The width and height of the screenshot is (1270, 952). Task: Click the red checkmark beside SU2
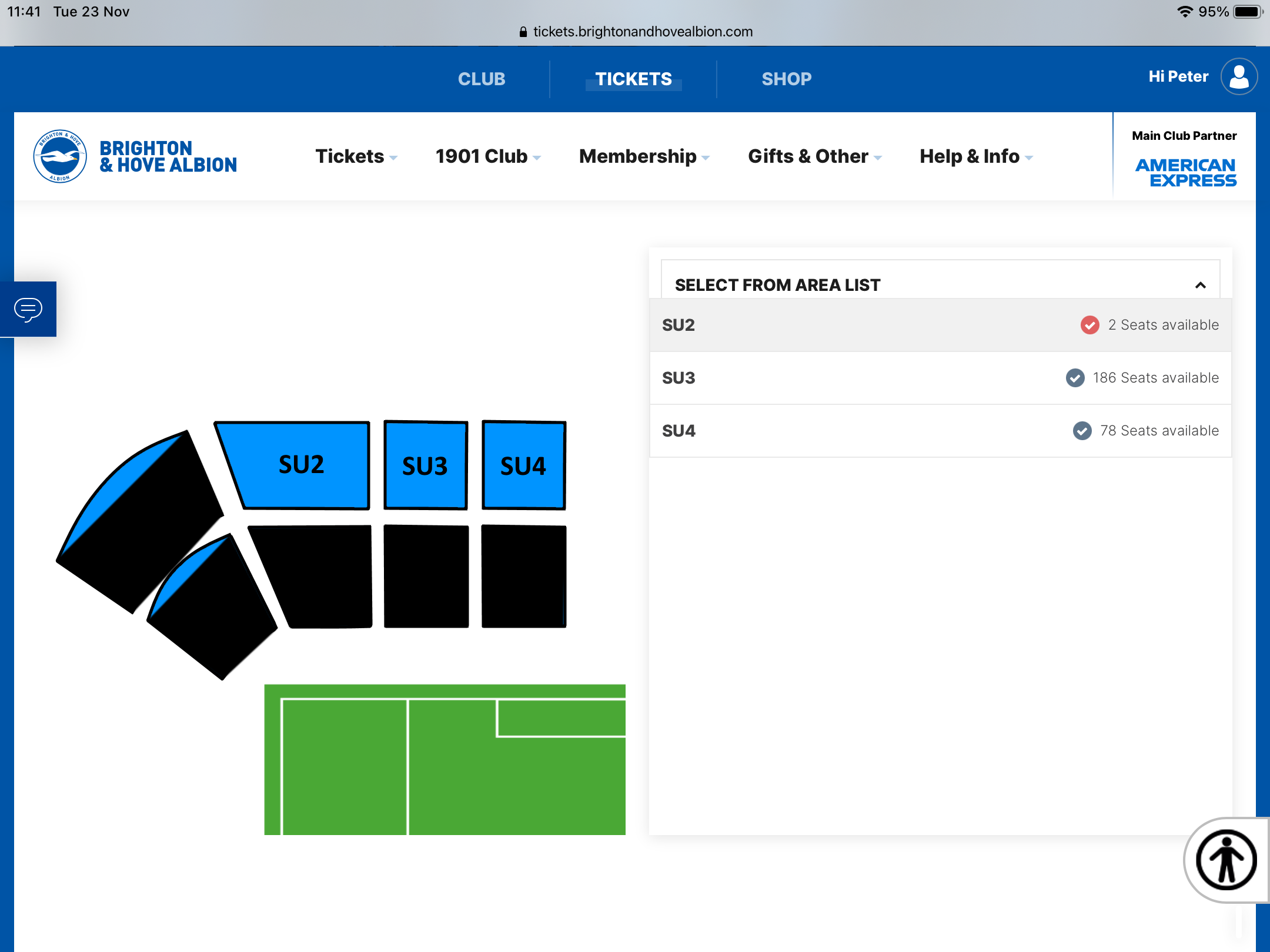pyautogui.click(x=1089, y=325)
